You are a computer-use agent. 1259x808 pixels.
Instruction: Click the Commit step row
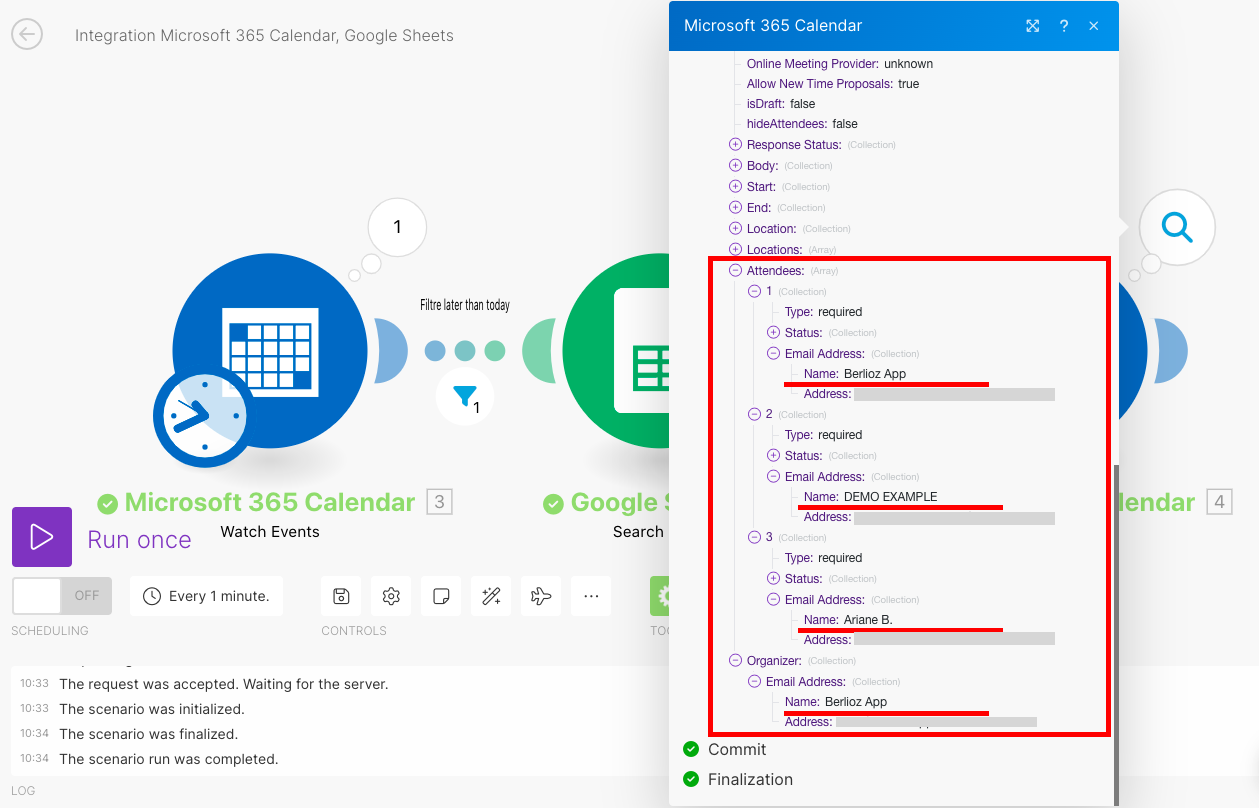coord(725,749)
